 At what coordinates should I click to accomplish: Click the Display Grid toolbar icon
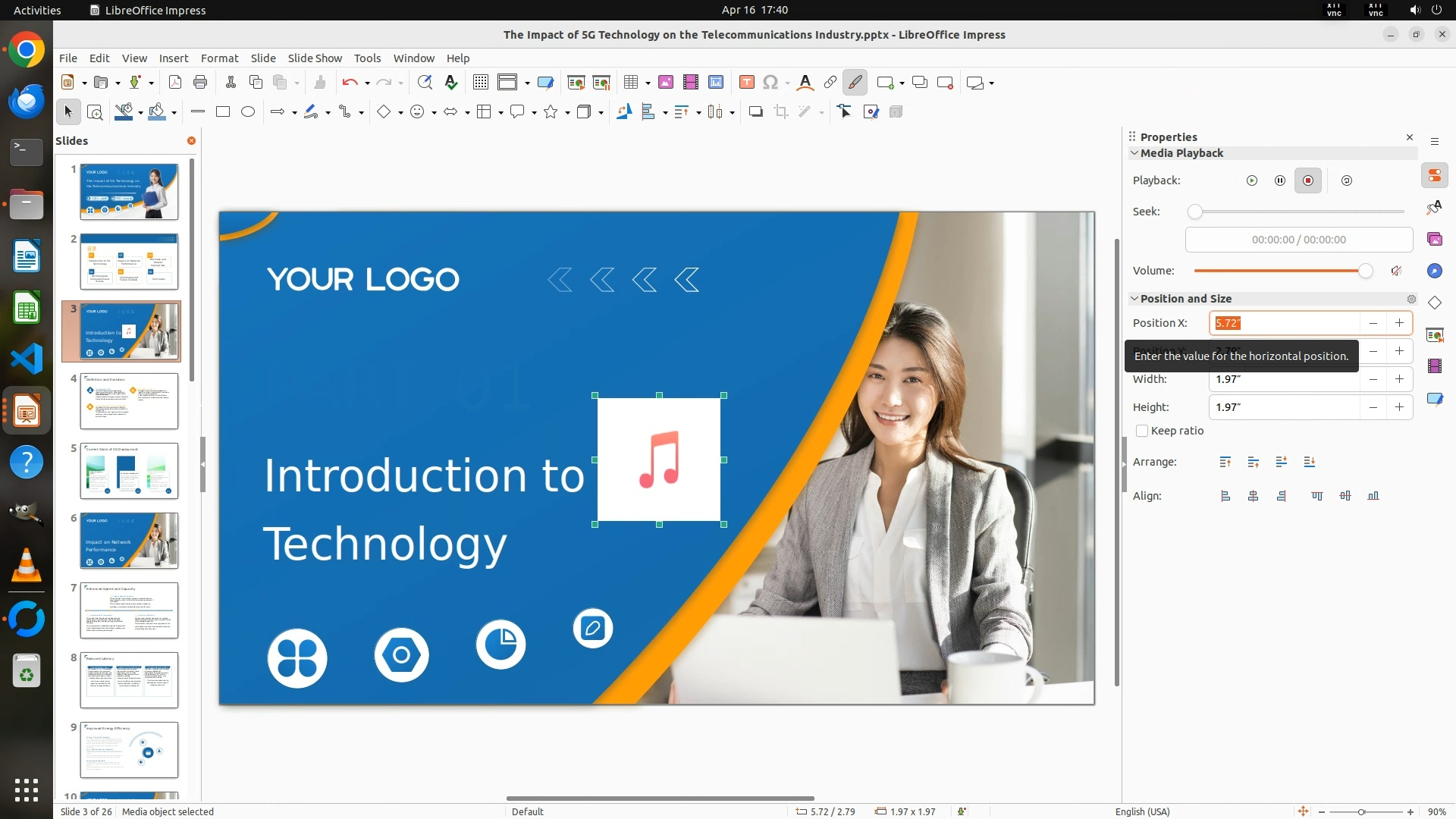pos(480,83)
